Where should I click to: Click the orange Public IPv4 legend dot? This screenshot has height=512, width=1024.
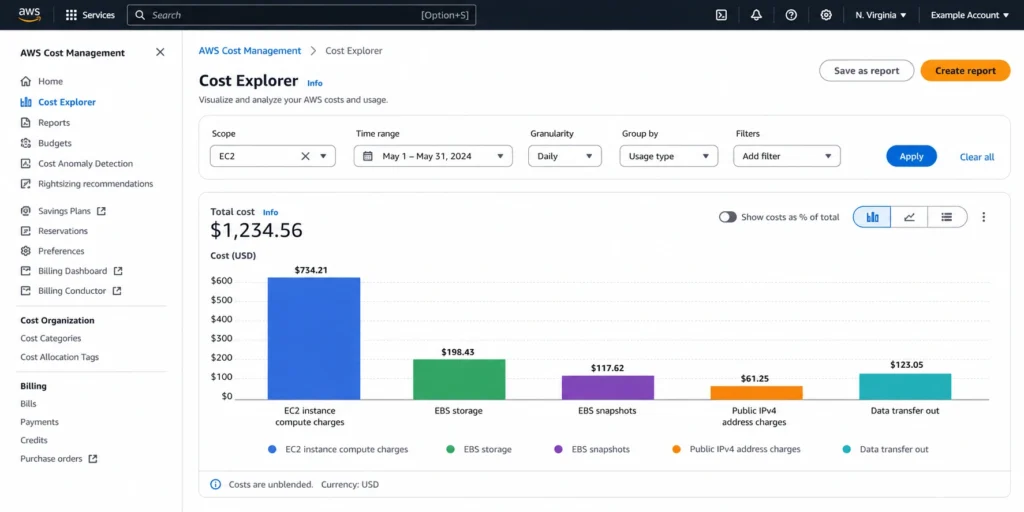tap(677, 449)
